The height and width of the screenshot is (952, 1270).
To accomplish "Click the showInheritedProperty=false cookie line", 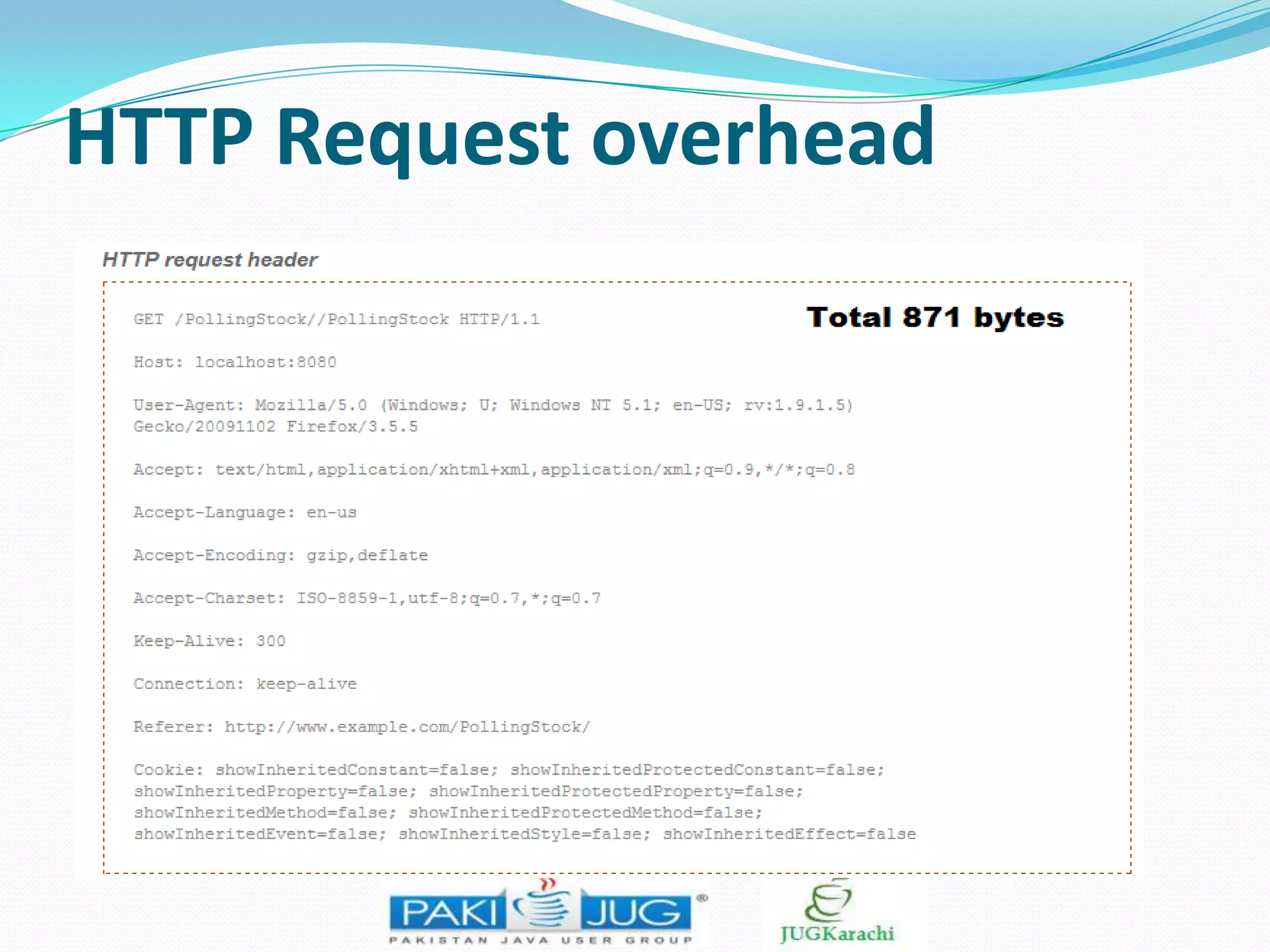I will (x=469, y=791).
